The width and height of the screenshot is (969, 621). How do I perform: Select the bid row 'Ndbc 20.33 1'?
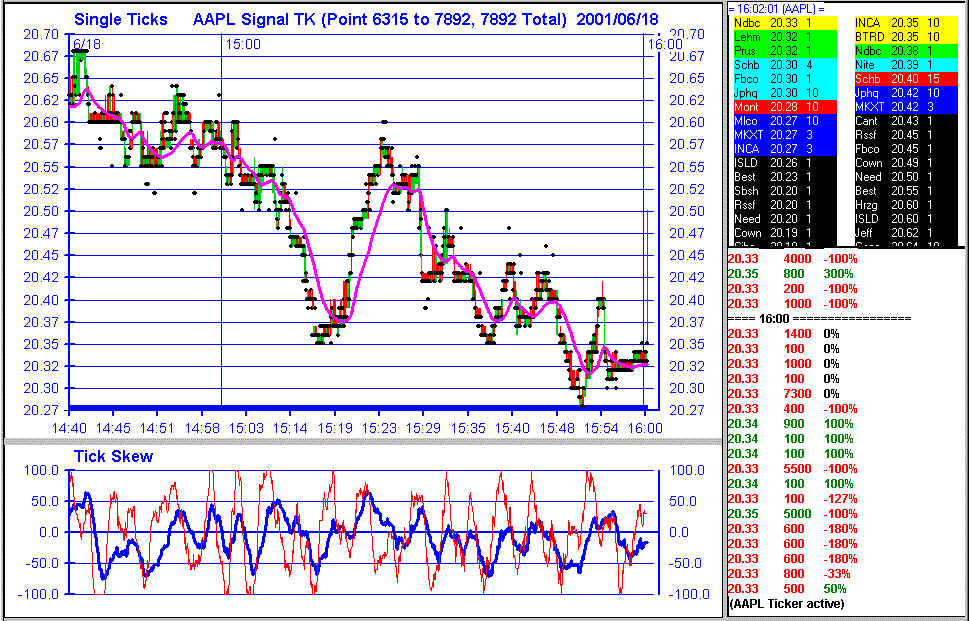coord(783,23)
